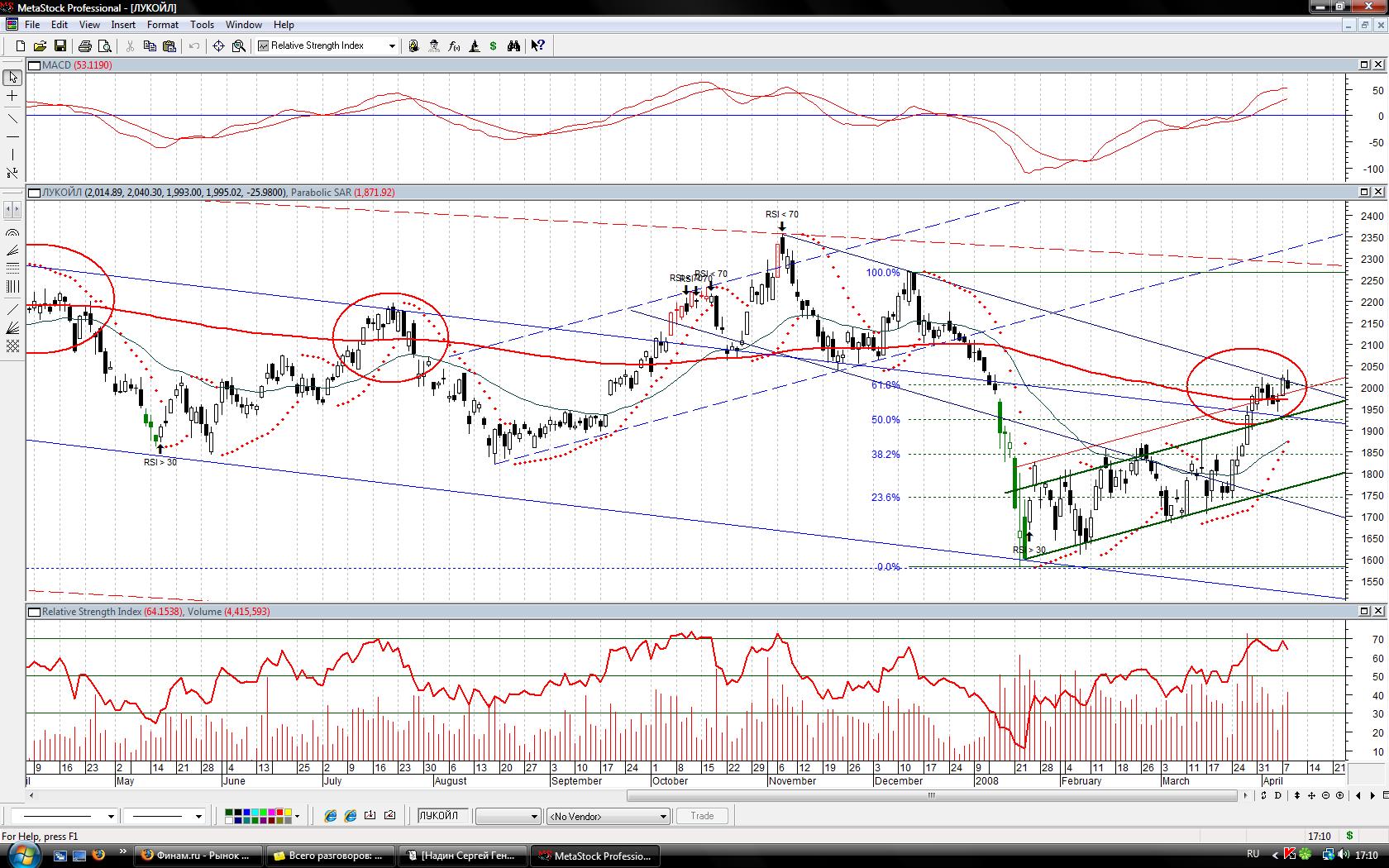Click the rescale Y-axis vertical arrows icon
Viewport: 1389px width, 868px height.
coord(1296,795)
